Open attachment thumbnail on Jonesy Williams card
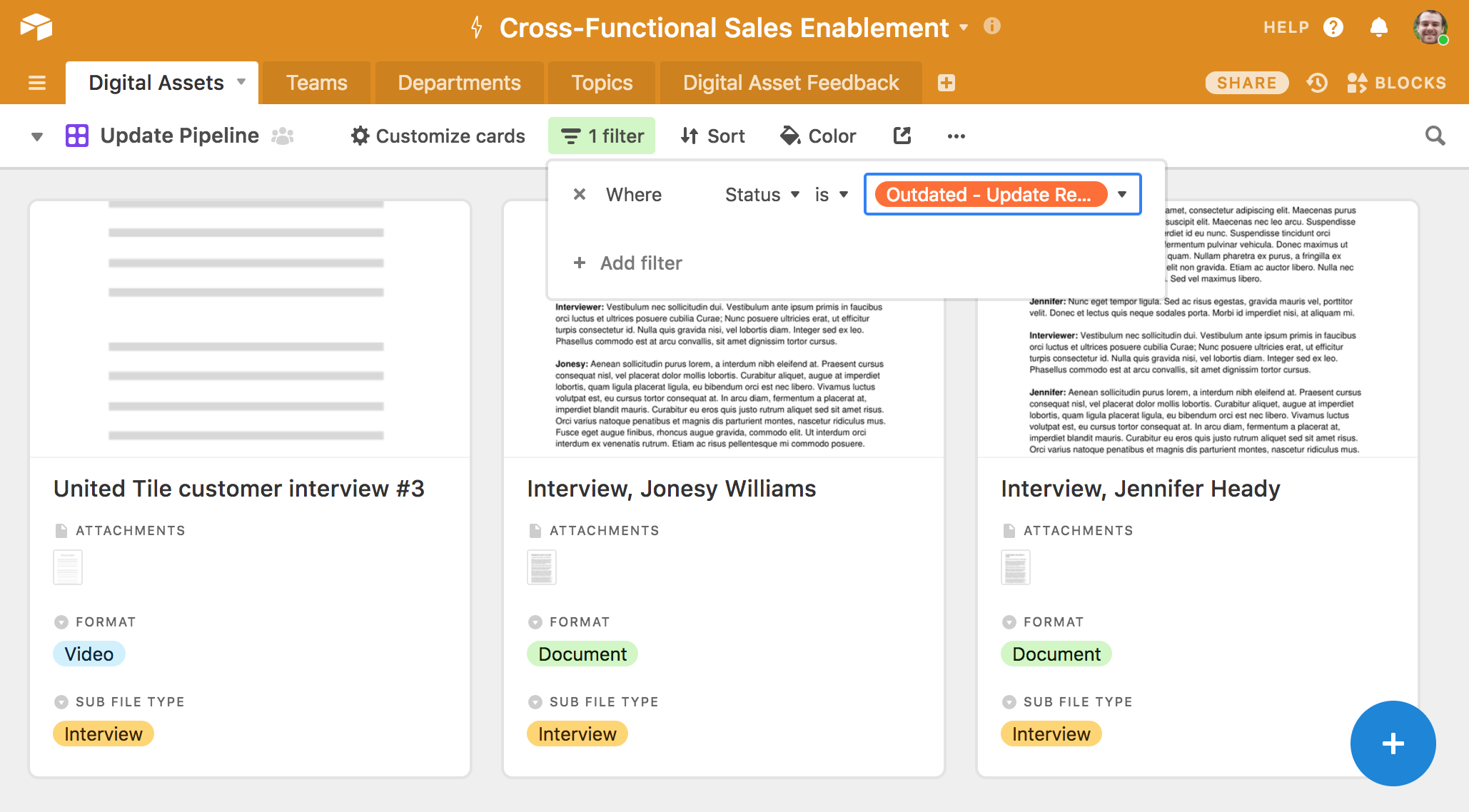Image resolution: width=1469 pixels, height=812 pixels. [x=542, y=567]
